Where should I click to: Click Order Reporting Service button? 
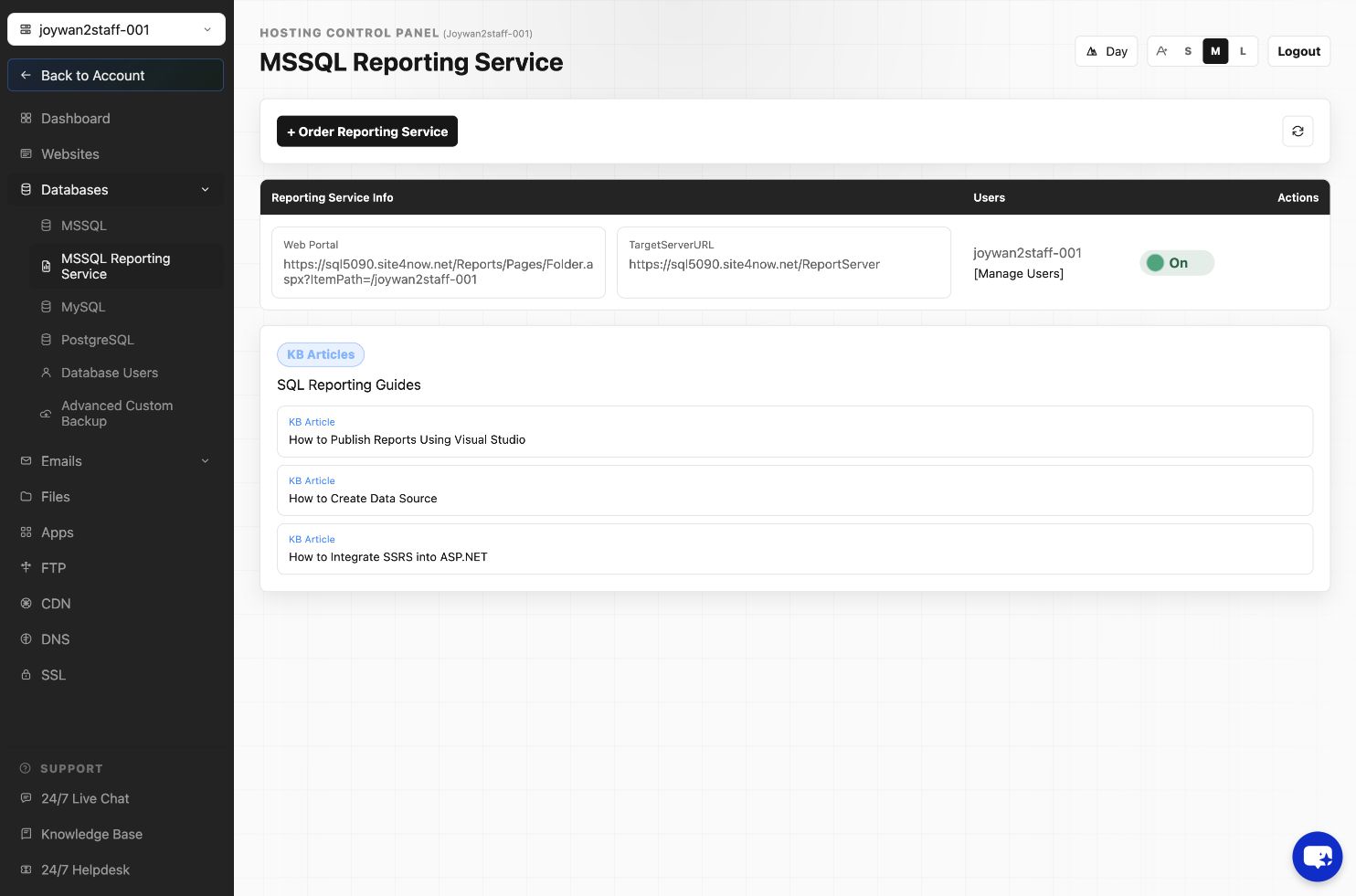(x=367, y=132)
